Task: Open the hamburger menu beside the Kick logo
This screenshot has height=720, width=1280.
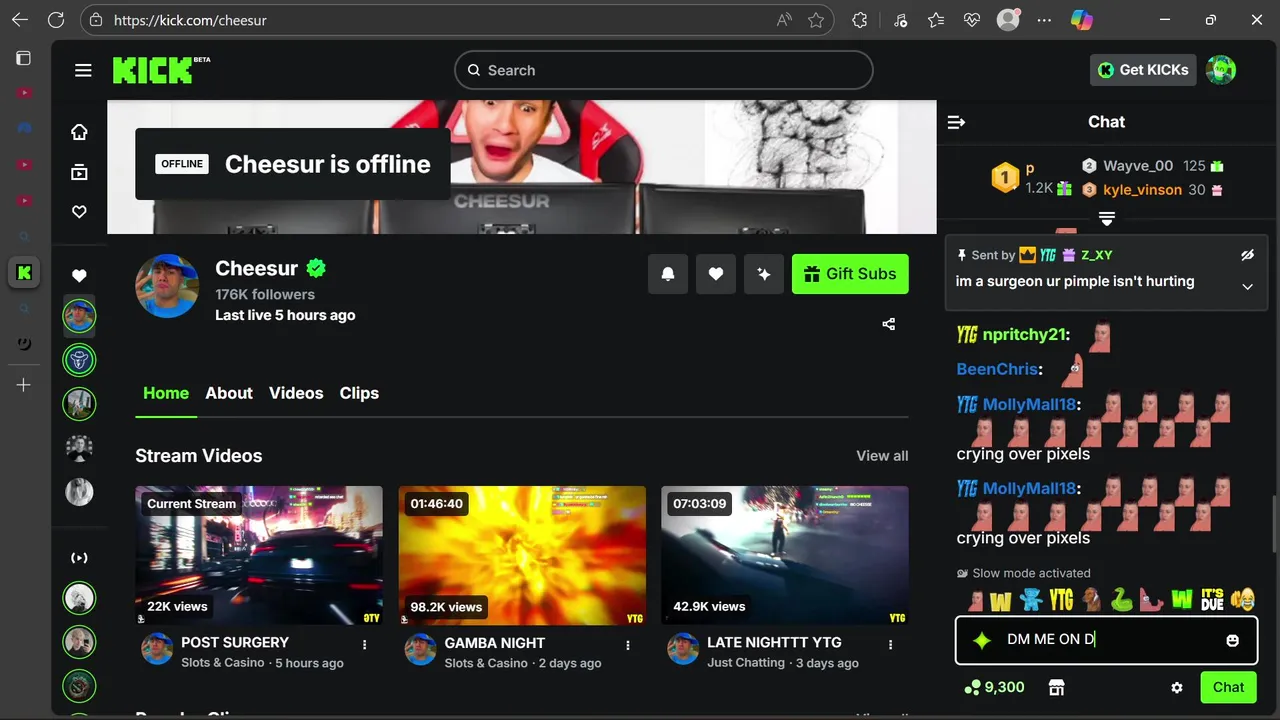Action: pyautogui.click(x=83, y=70)
